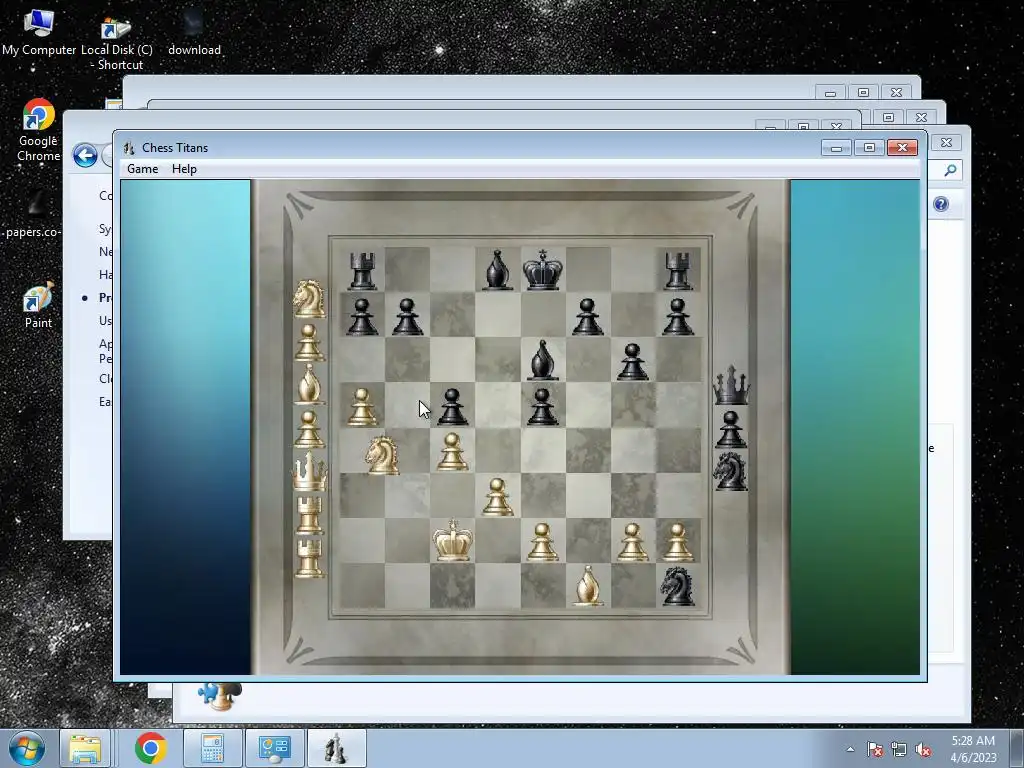Switch to Control Panel taskbar button
The height and width of the screenshot is (768, 1024).
pyautogui.click(x=274, y=748)
